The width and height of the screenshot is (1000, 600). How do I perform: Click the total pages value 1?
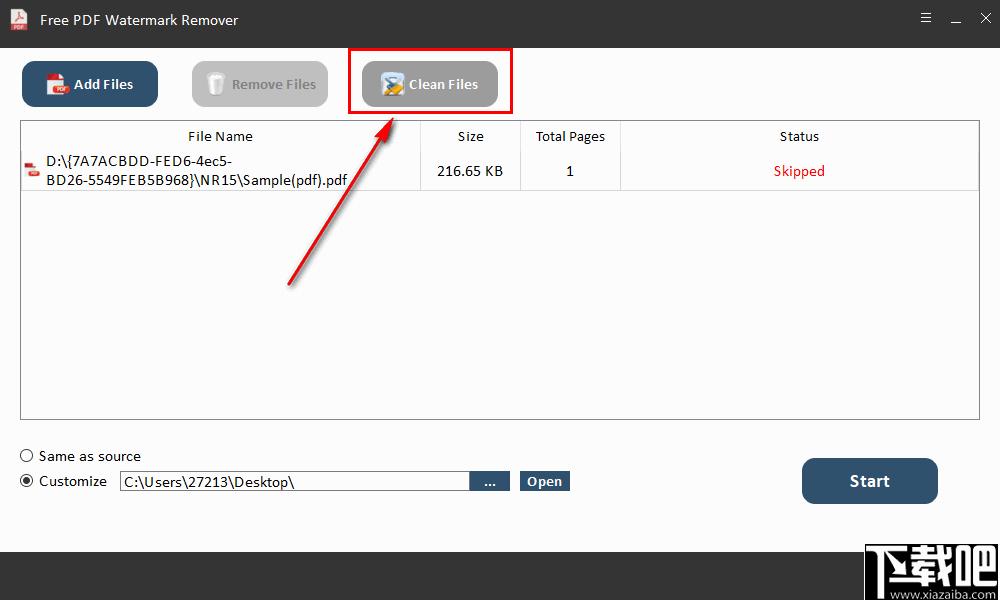pos(570,171)
